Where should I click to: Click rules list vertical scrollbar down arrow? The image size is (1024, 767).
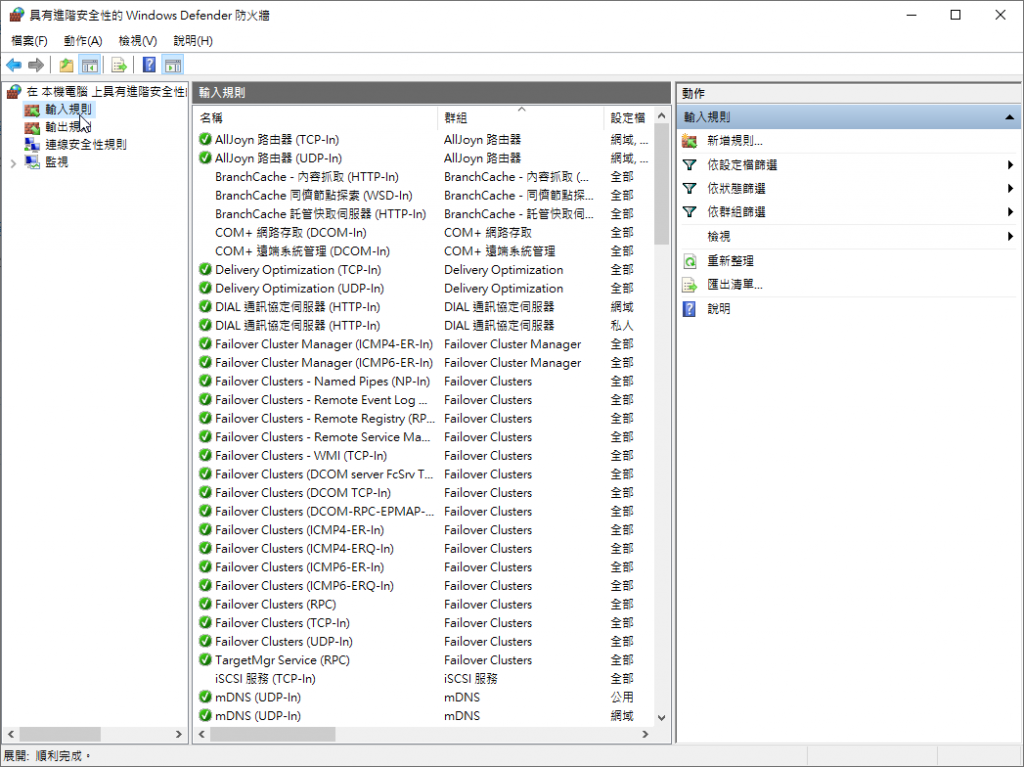tap(662, 717)
